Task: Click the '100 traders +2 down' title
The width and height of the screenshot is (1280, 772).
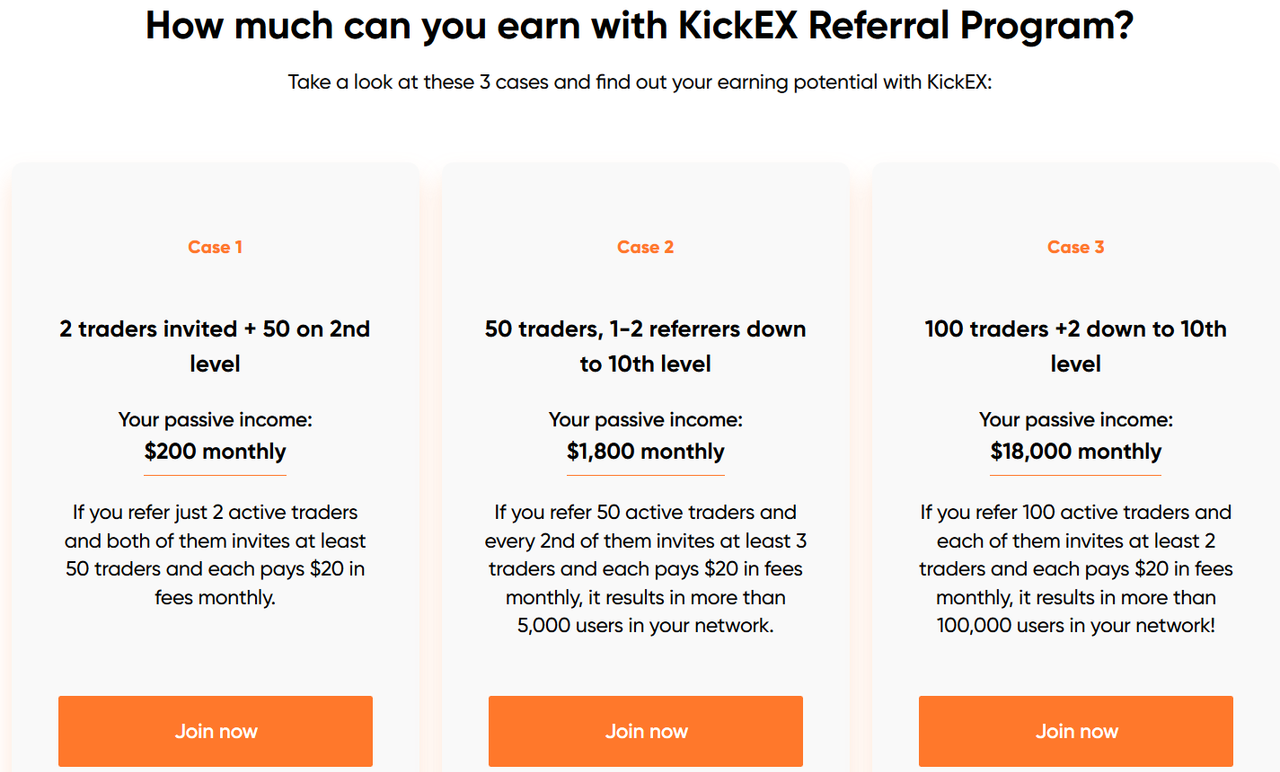Action: pos(1076,346)
